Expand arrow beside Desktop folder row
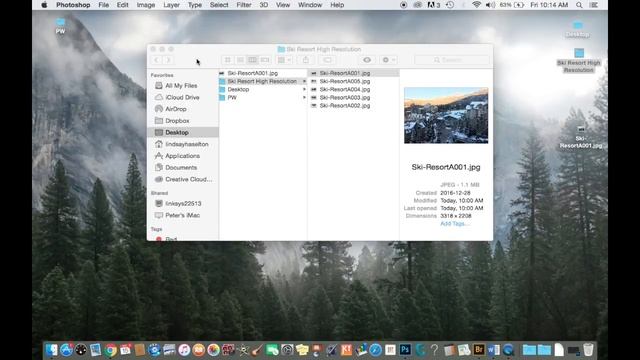The height and width of the screenshot is (360, 640). pos(304,89)
